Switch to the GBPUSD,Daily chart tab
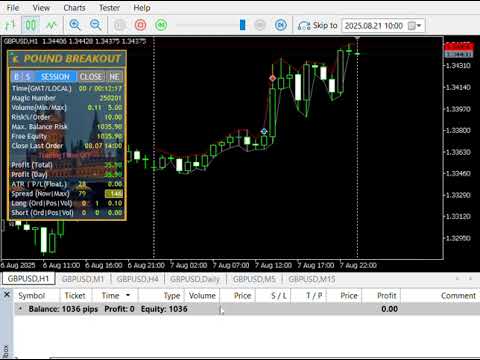480x360 pixels. pos(195,279)
